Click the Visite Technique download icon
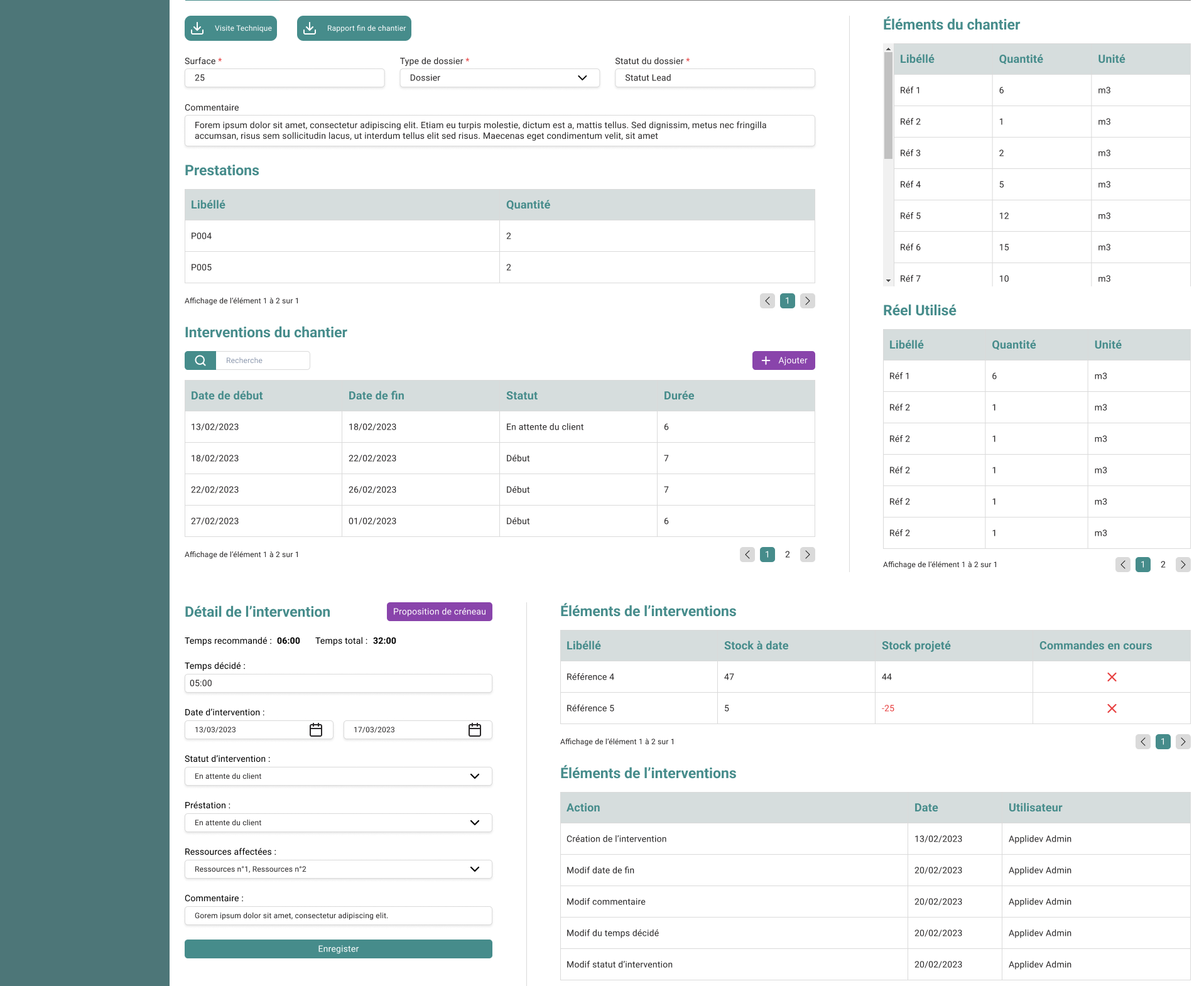Viewport: 1204px width, 986px height. pos(197,28)
